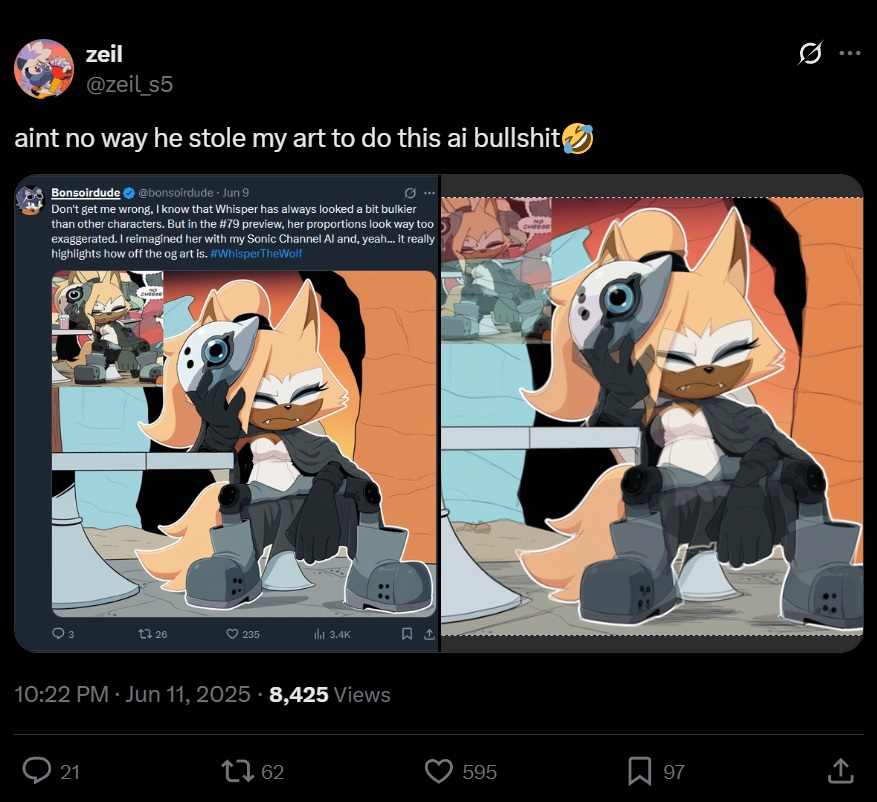Click the reply icon with 21 replies
The width and height of the screenshot is (877, 802).
tap(37, 771)
